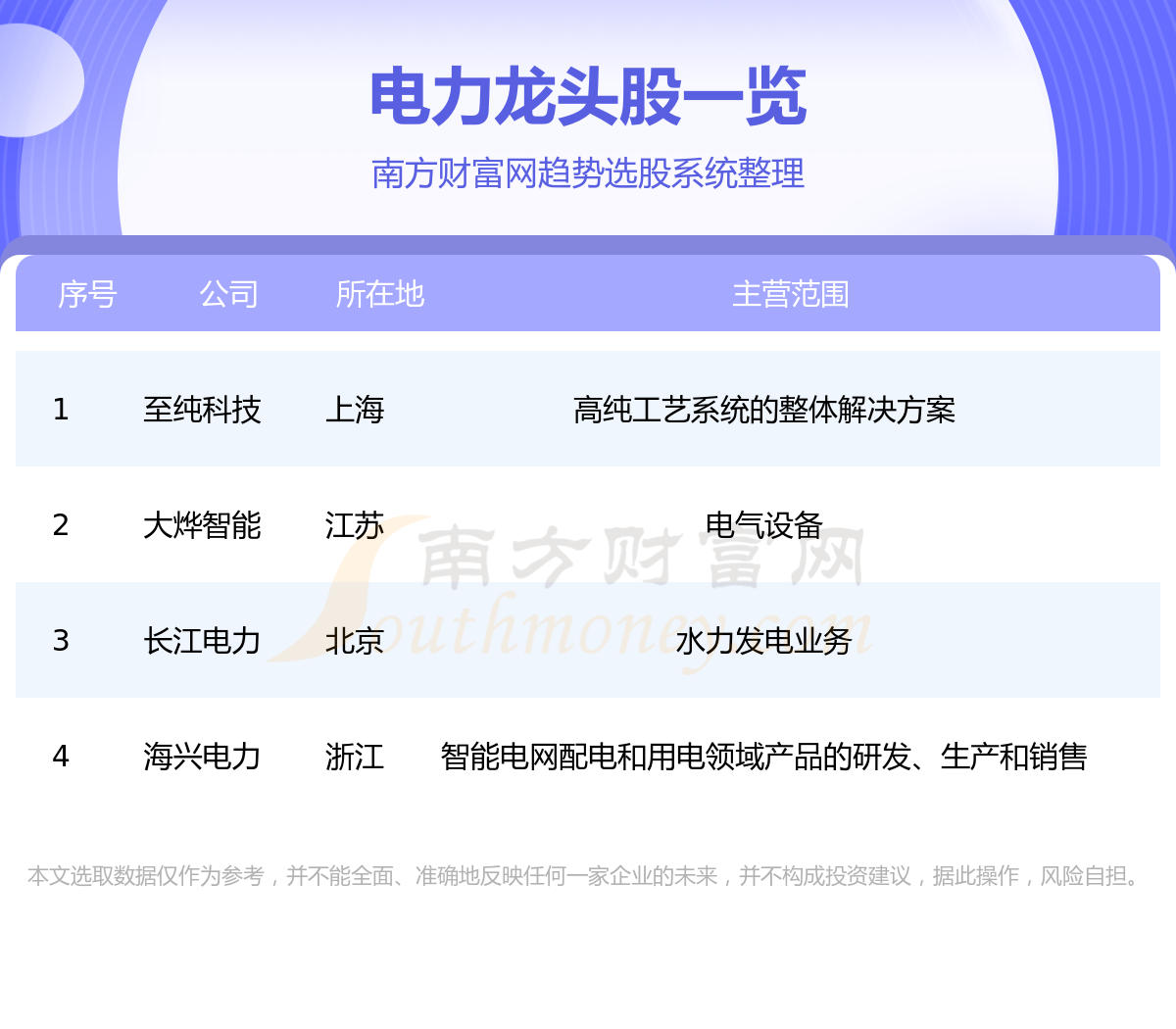Click the 主营范围 column header
Viewport: 1176px width, 1029px height.
click(x=791, y=294)
